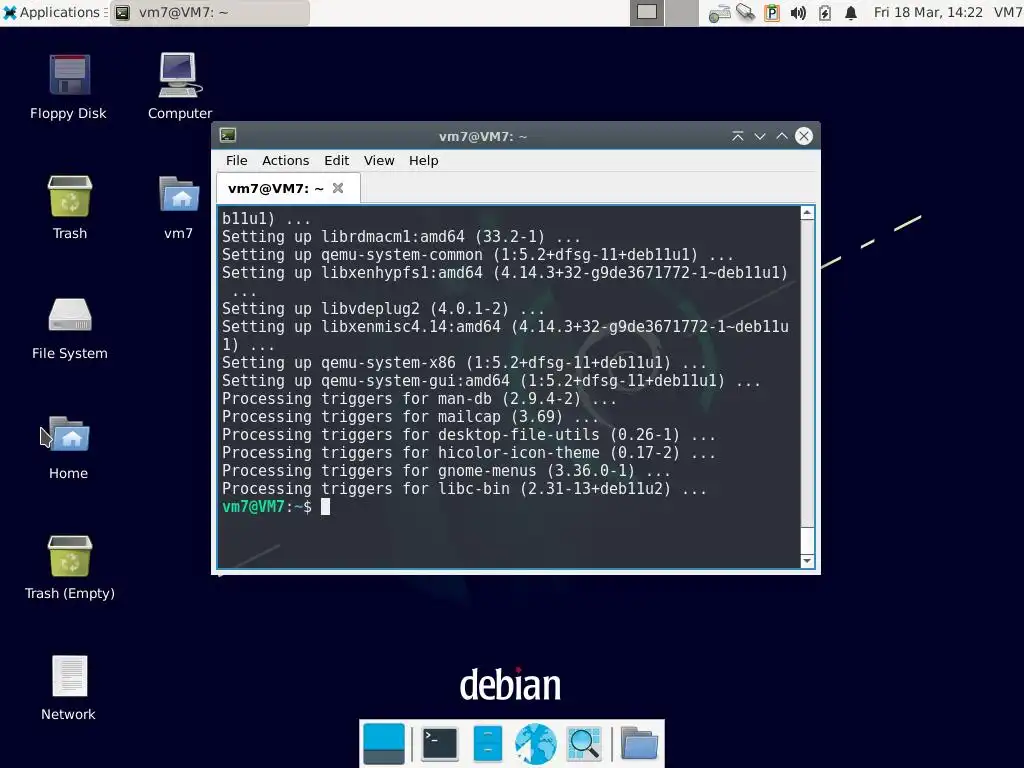
Task: Open the folder icon in the dock
Action: (x=639, y=744)
